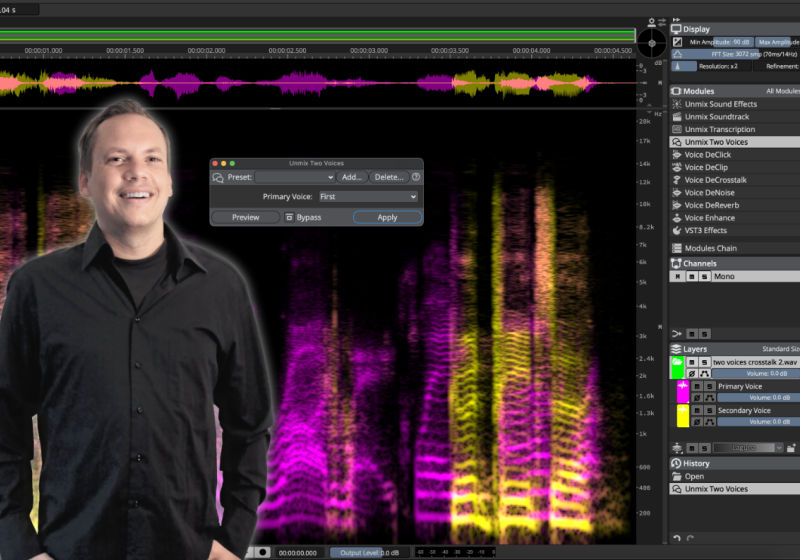Image resolution: width=800 pixels, height=560 pixels.
Task: Collapse the right panel with double arrows
Action: point(677,20)
